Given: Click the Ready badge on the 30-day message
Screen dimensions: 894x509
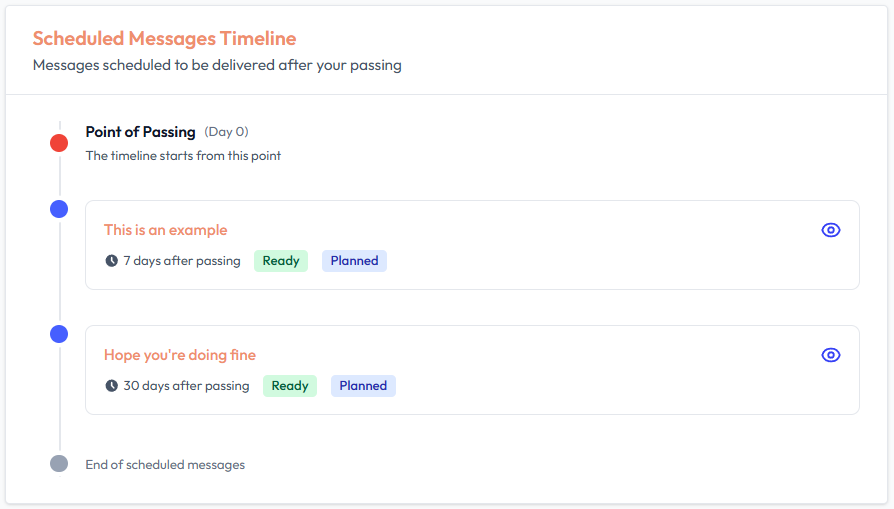Looking at the screenshot, I should click(x=290, y=386).
